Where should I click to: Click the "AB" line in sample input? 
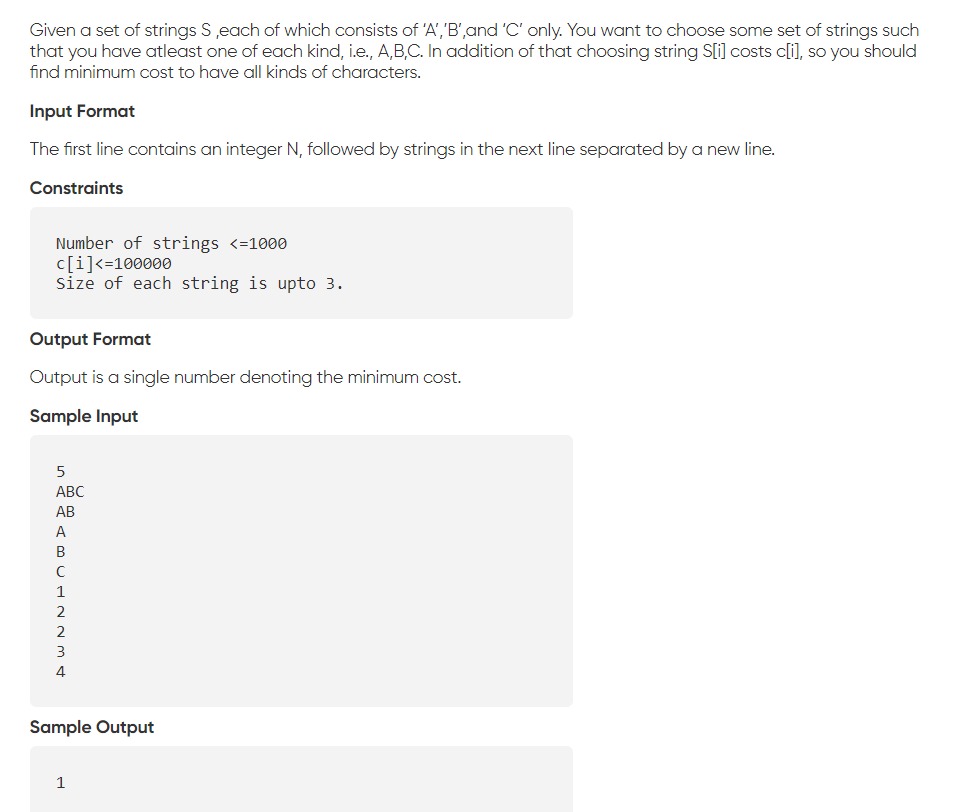click(x=66, y=511)
